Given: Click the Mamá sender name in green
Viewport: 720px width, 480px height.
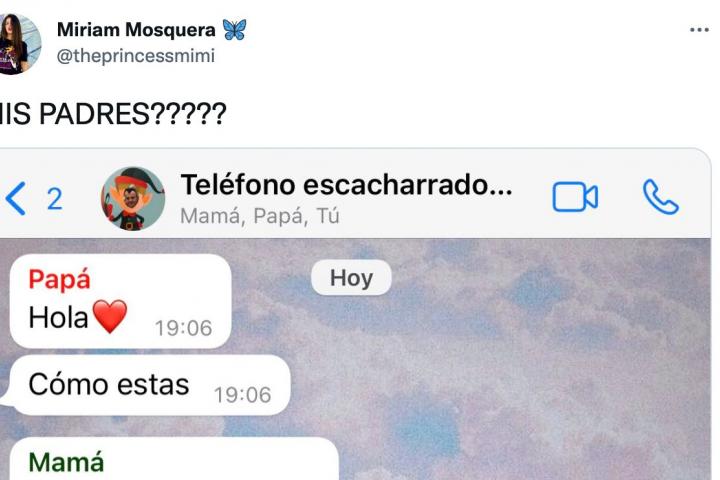Looking at the screenshot, I should coord(66,462).
